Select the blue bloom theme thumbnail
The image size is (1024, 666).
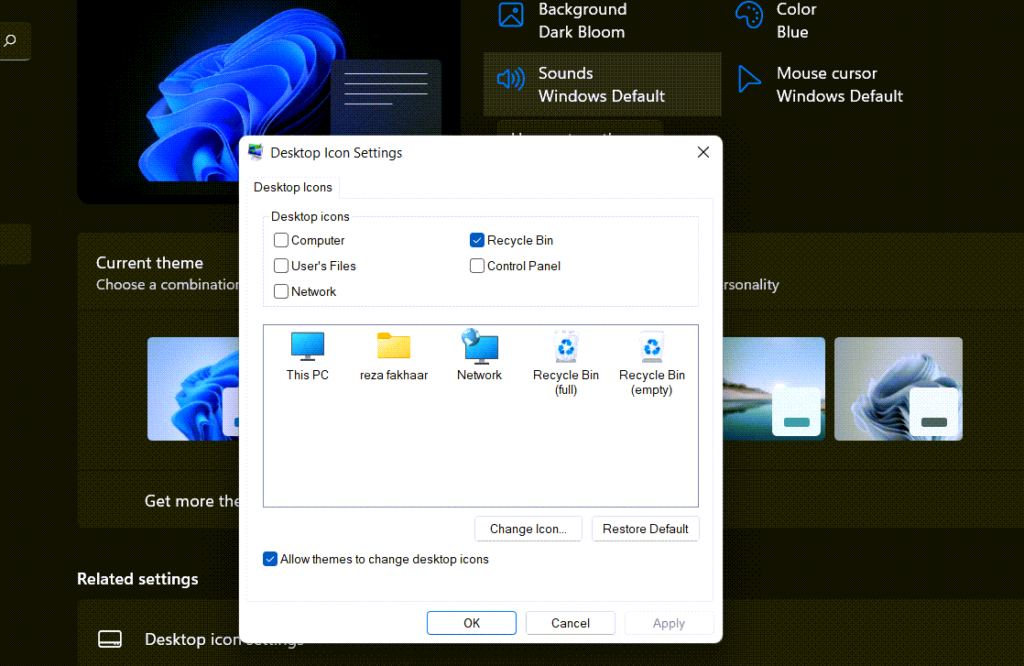coord(193,388)
